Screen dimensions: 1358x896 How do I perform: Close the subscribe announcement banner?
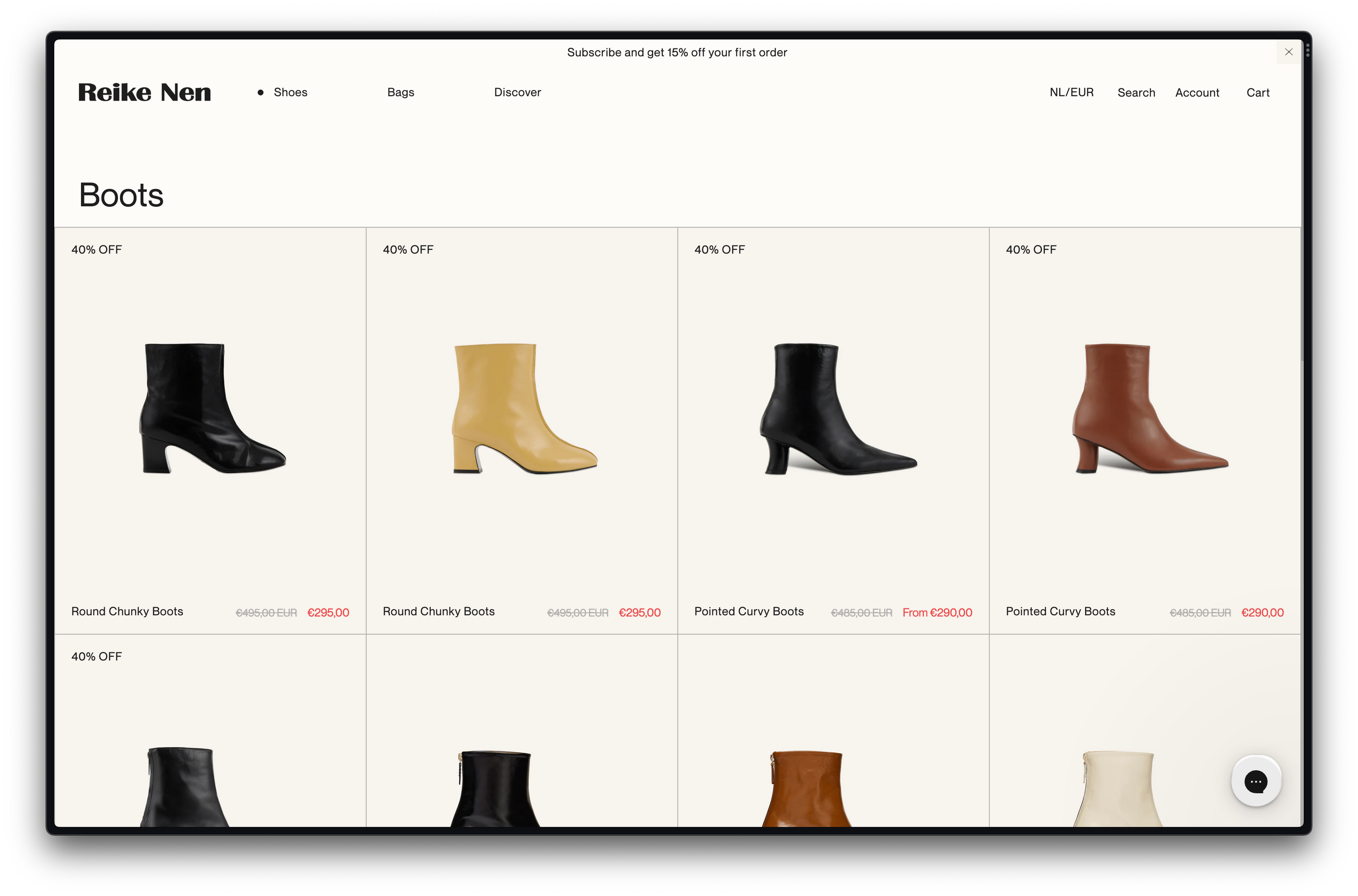tap(1288, 52)
